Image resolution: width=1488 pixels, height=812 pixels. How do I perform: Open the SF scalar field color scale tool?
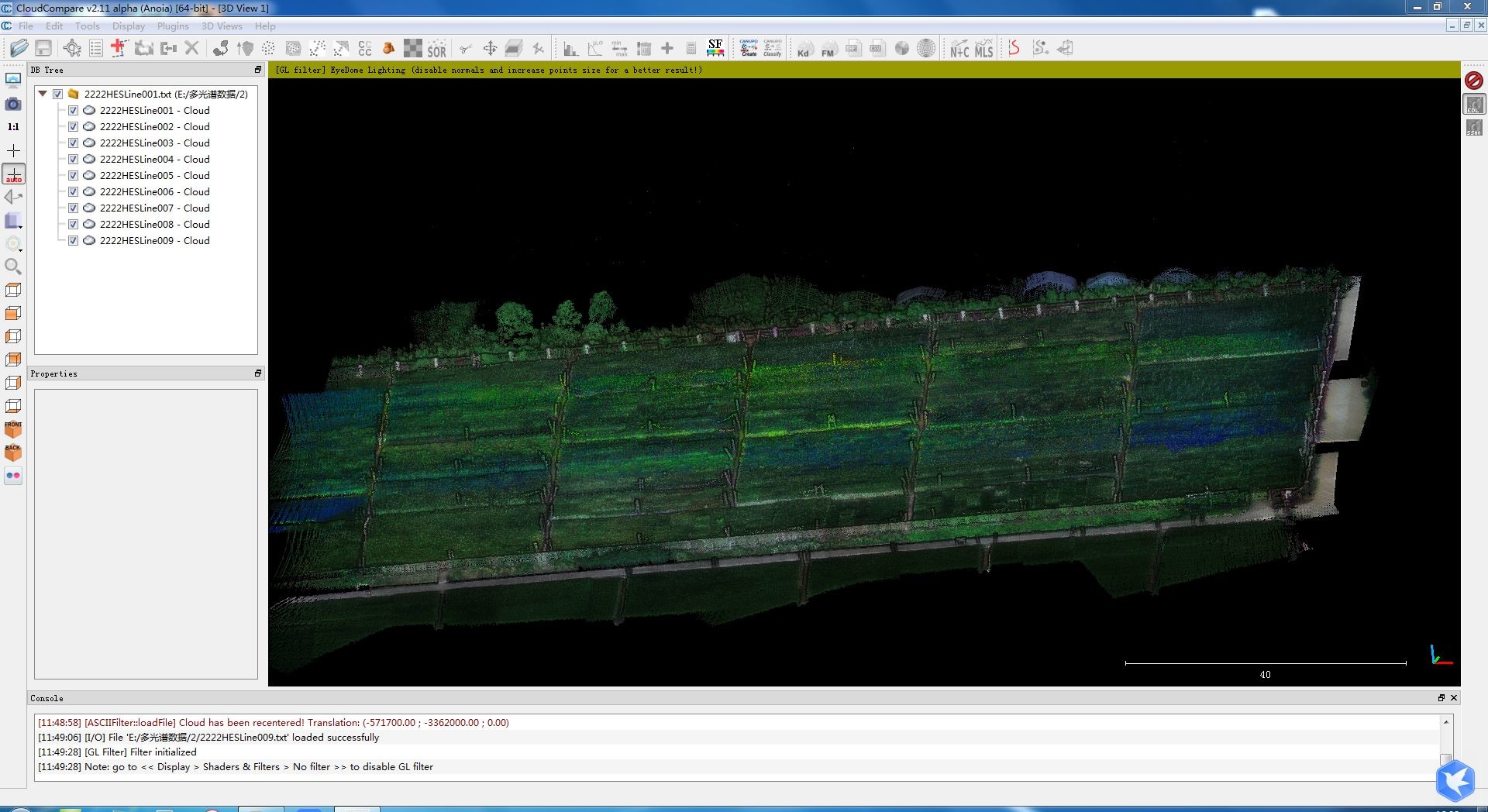715,48
